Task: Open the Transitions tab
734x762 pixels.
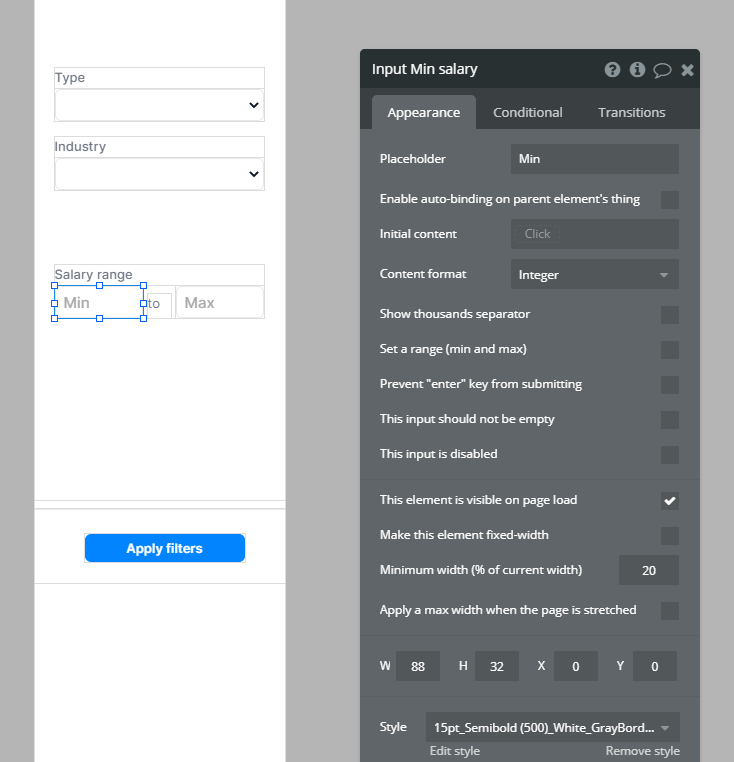Action: [631, 112]
